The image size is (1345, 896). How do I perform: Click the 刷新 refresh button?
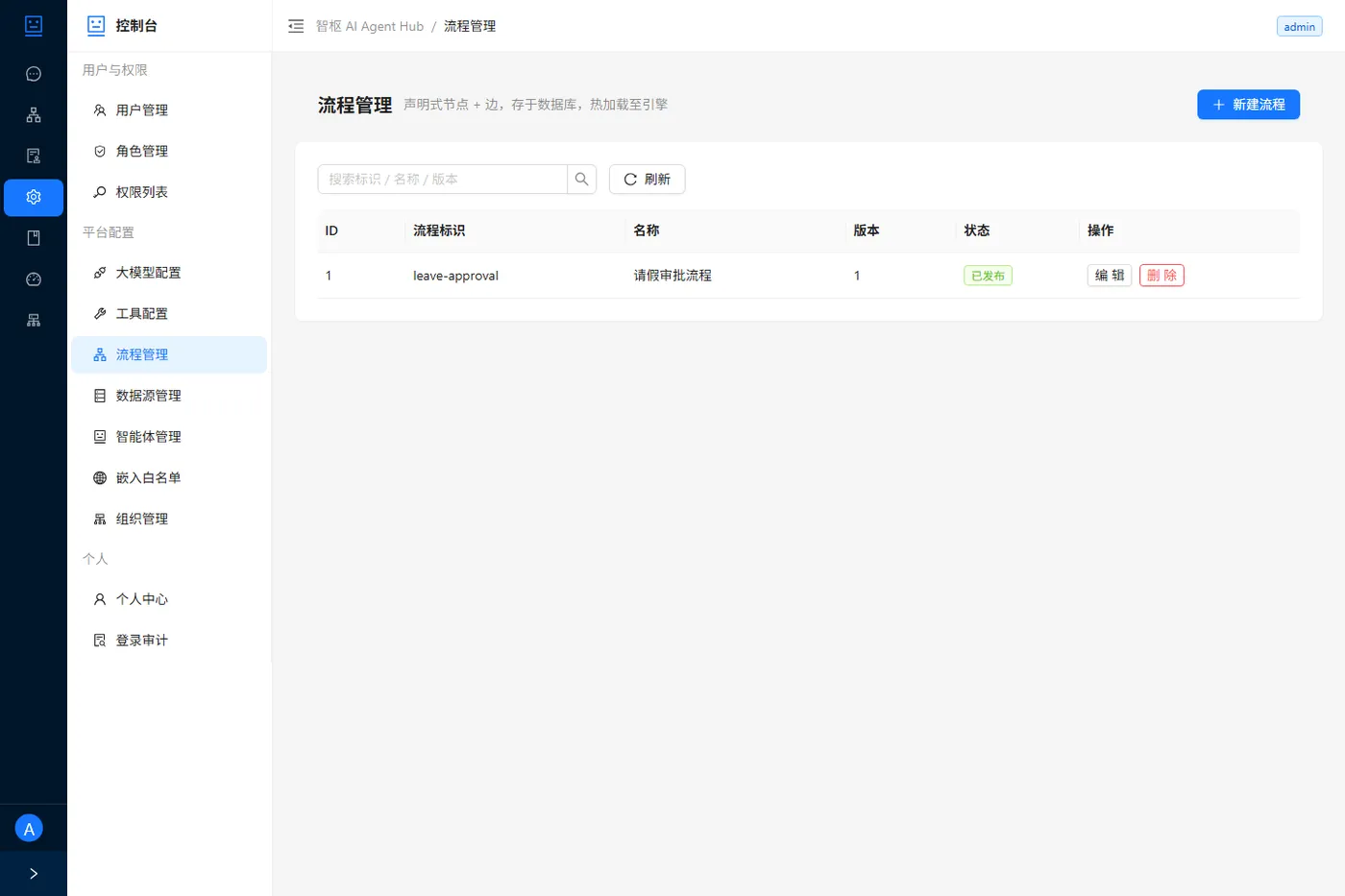tap(647, 179)
